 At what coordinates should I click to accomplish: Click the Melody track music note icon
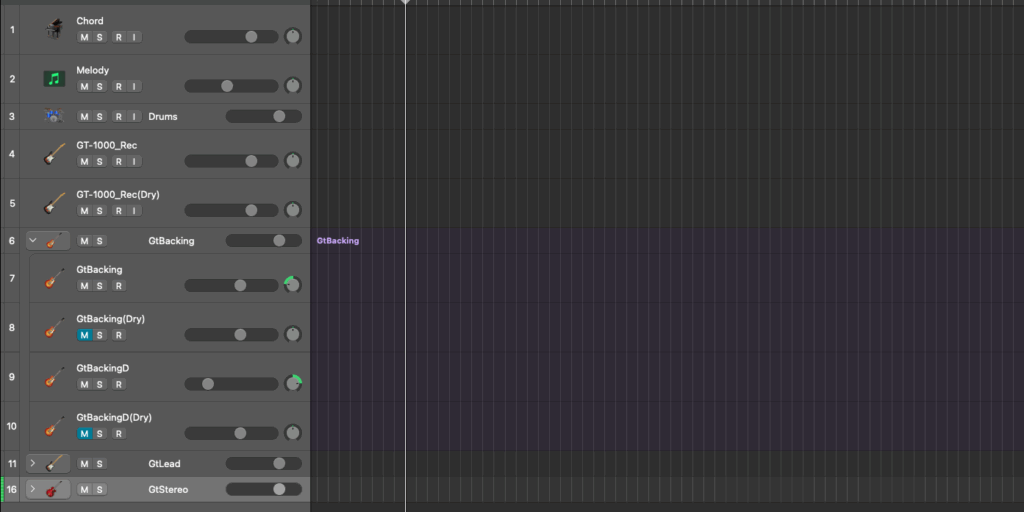[54, 79]
